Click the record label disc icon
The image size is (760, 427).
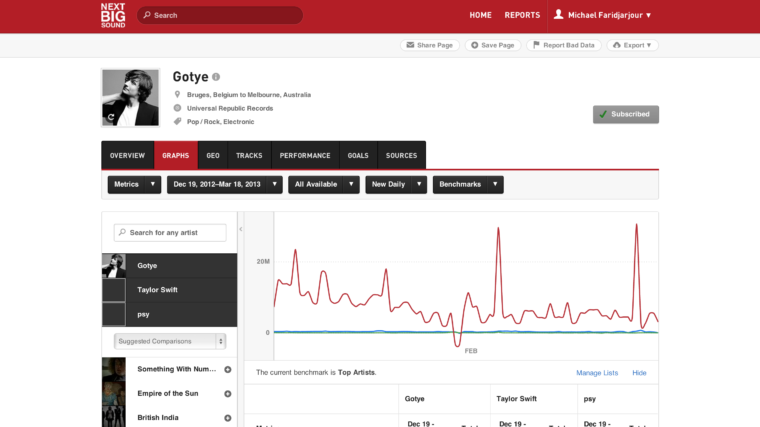point(177,108)
